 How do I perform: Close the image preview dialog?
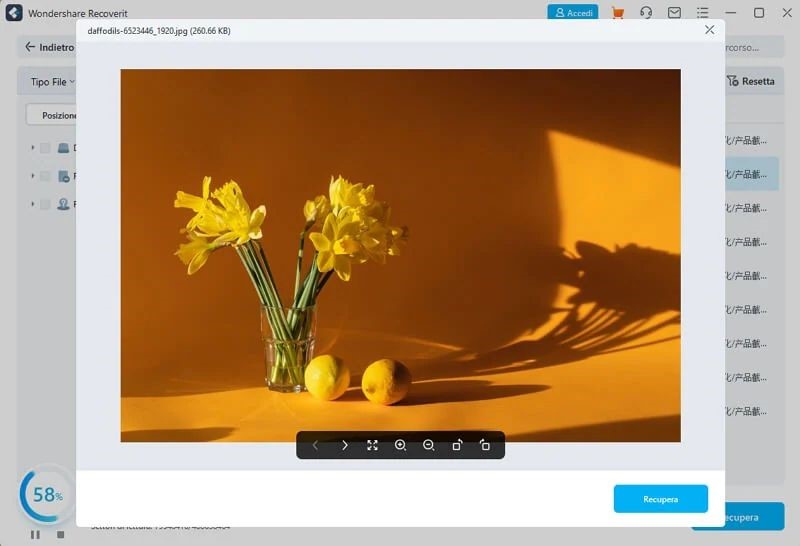709,30
